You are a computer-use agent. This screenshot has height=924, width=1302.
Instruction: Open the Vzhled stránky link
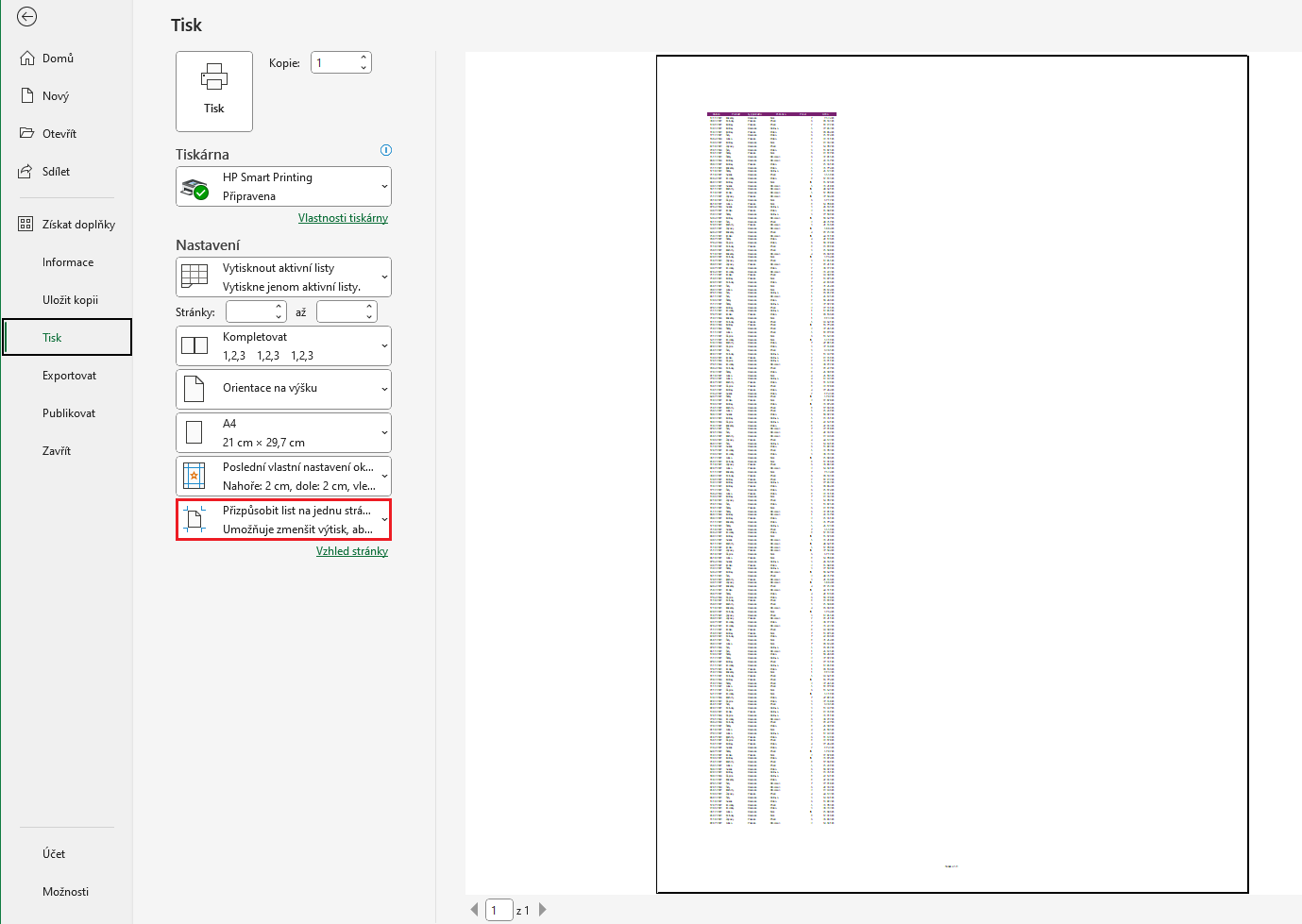[352, 551]
